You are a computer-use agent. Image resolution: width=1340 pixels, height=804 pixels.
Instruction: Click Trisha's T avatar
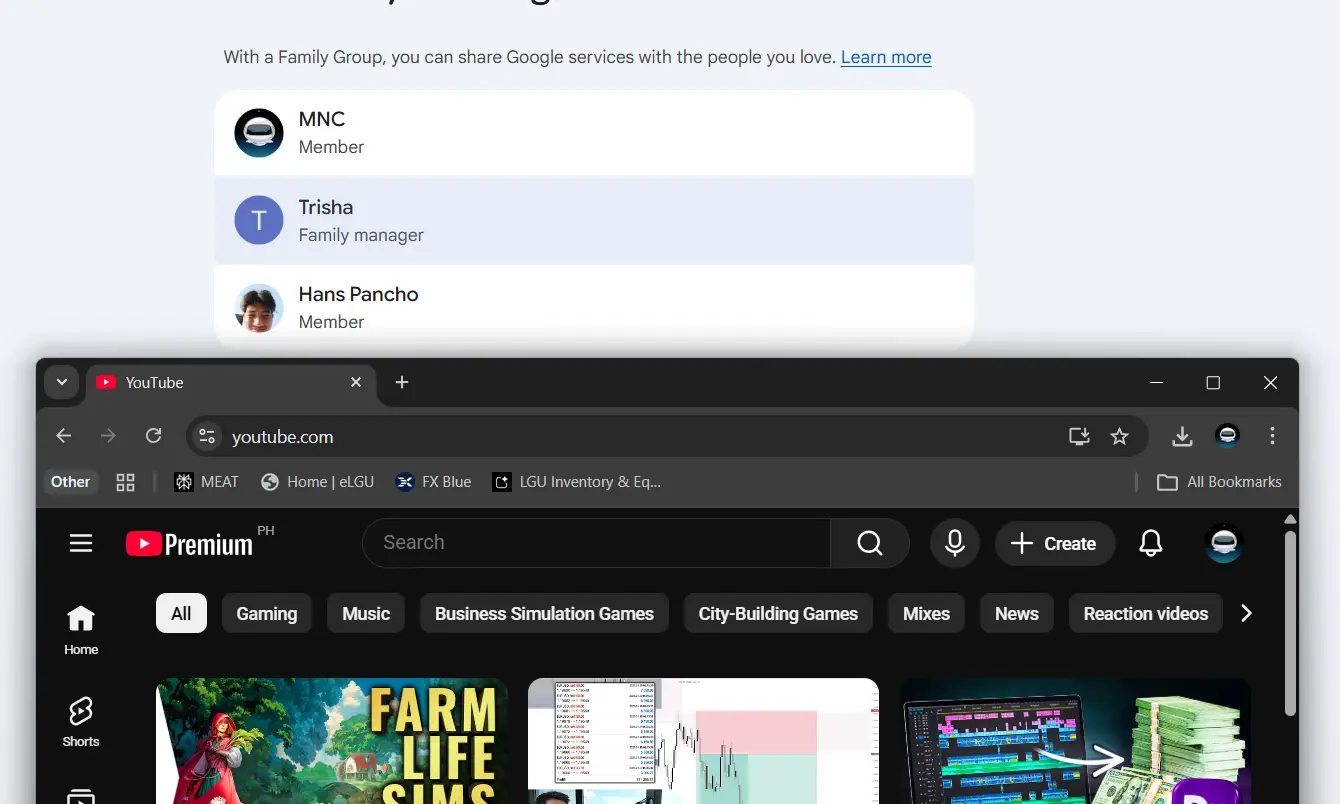pos(259,220)
